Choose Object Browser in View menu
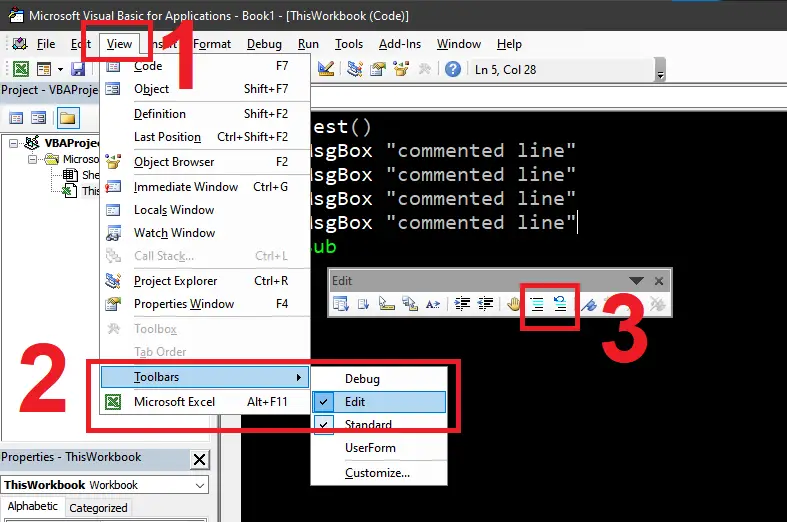 pos(206,162)
